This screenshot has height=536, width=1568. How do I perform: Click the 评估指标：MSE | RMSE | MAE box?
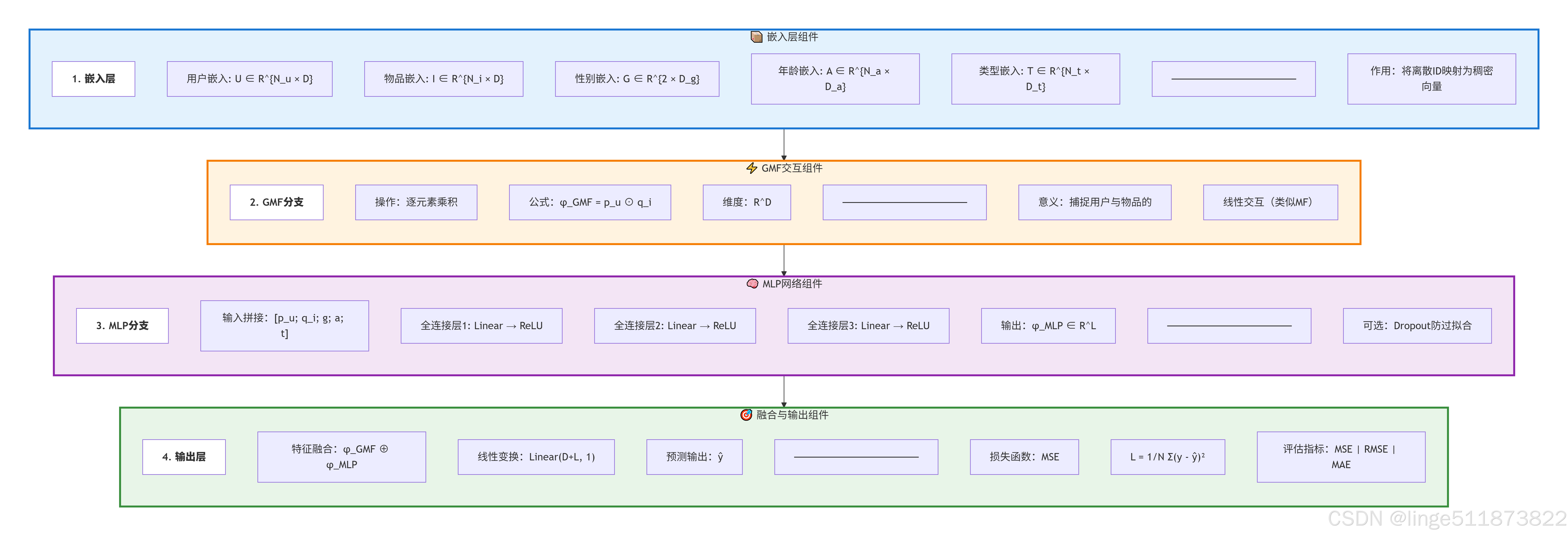pos(1341,457)
